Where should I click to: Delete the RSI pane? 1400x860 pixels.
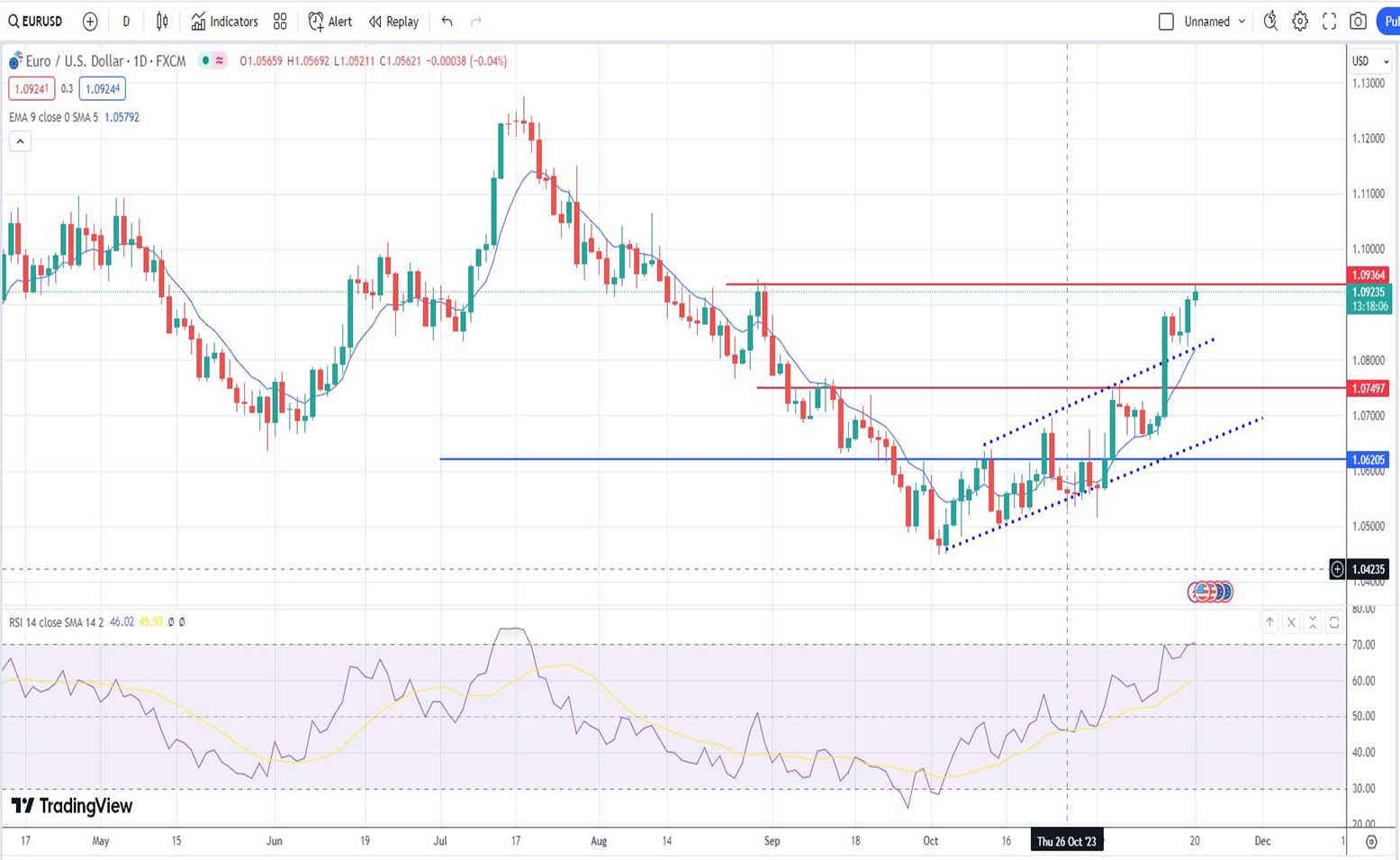[x=1291, y=622]
